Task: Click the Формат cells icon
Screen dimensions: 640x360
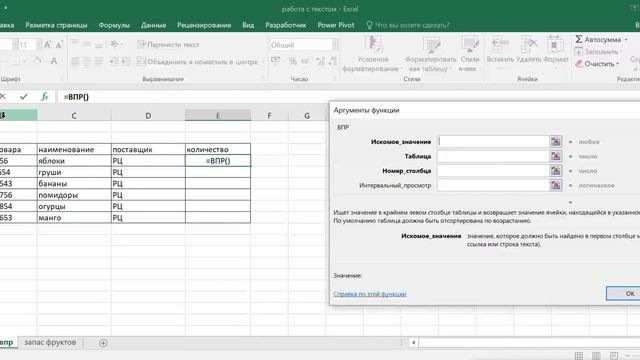Action: tap(556, 44)
